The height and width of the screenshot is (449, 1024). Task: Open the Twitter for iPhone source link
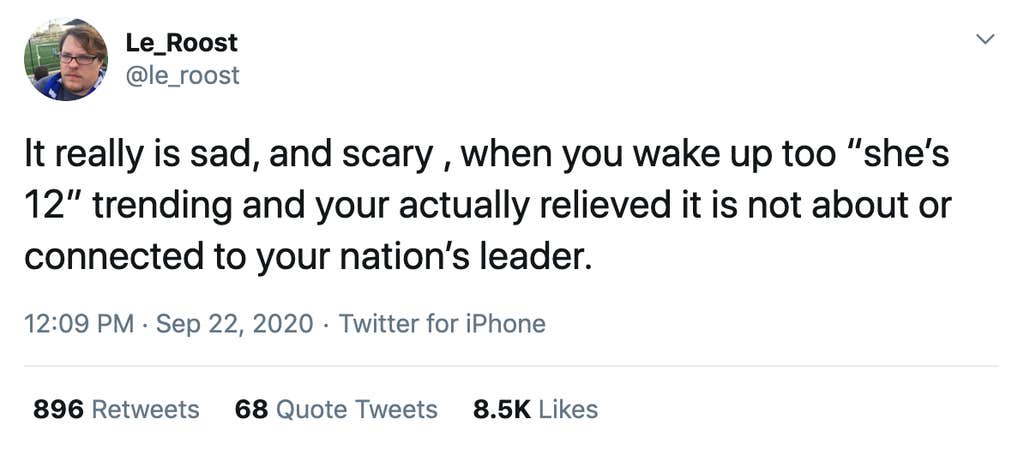pos(442,324)
